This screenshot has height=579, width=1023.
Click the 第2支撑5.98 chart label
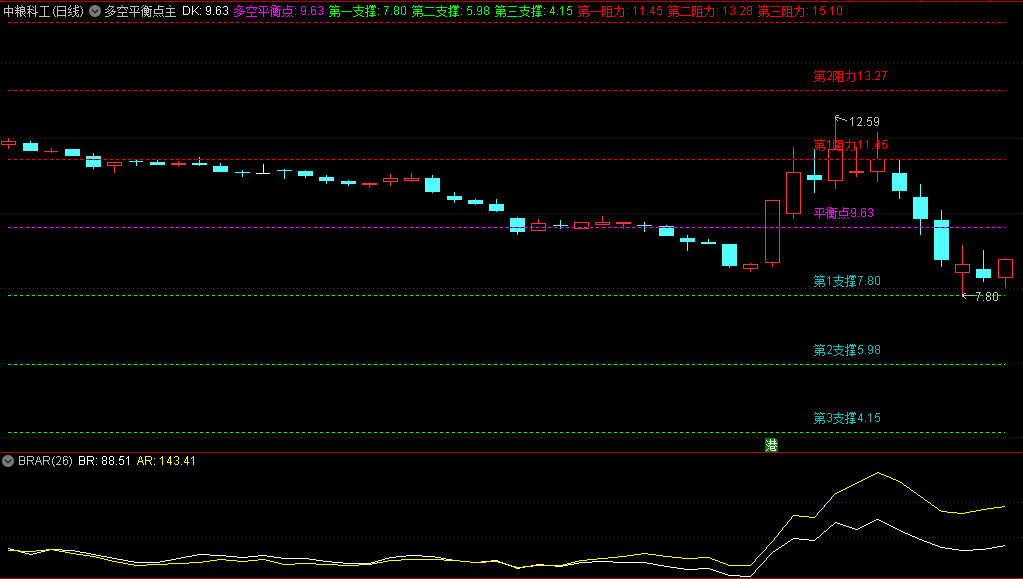pyautogui.click(x=847, y=351)
